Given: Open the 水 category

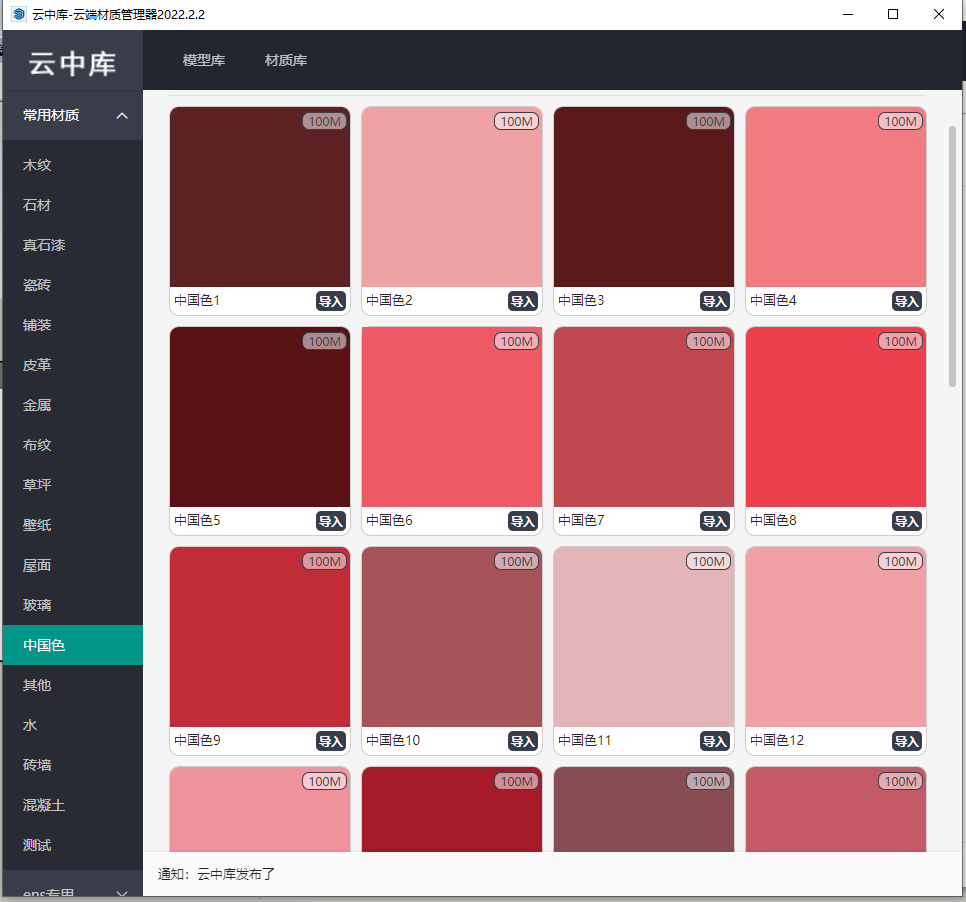Looking at the screenshot, I should [x=73, y=725].
